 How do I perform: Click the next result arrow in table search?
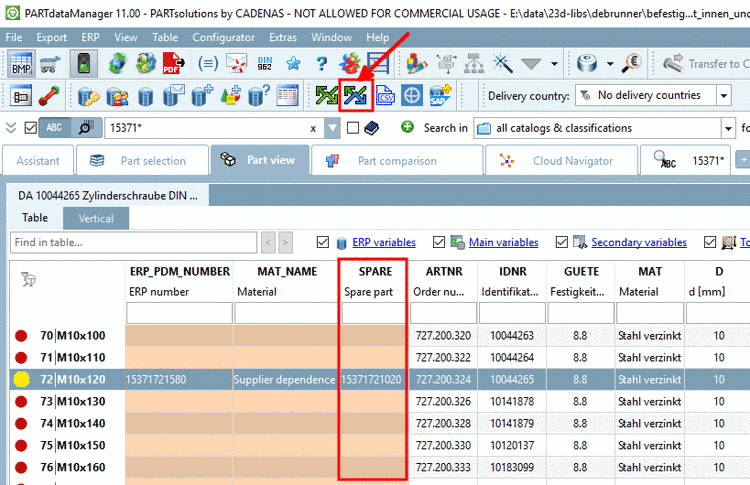click(286, 242)
